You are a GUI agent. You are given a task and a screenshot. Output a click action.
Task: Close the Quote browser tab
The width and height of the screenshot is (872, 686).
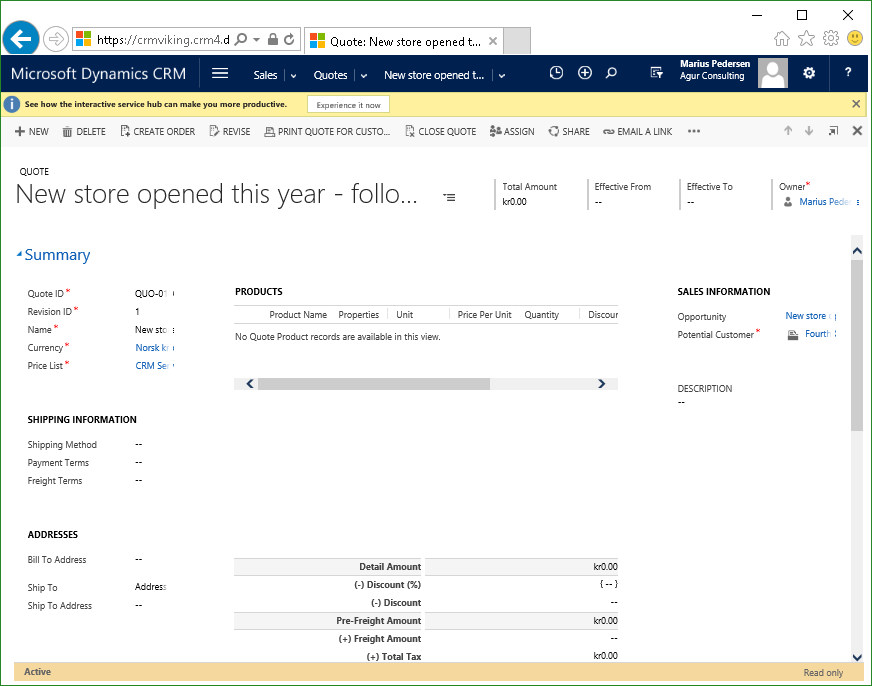click(x=493, y=41)
